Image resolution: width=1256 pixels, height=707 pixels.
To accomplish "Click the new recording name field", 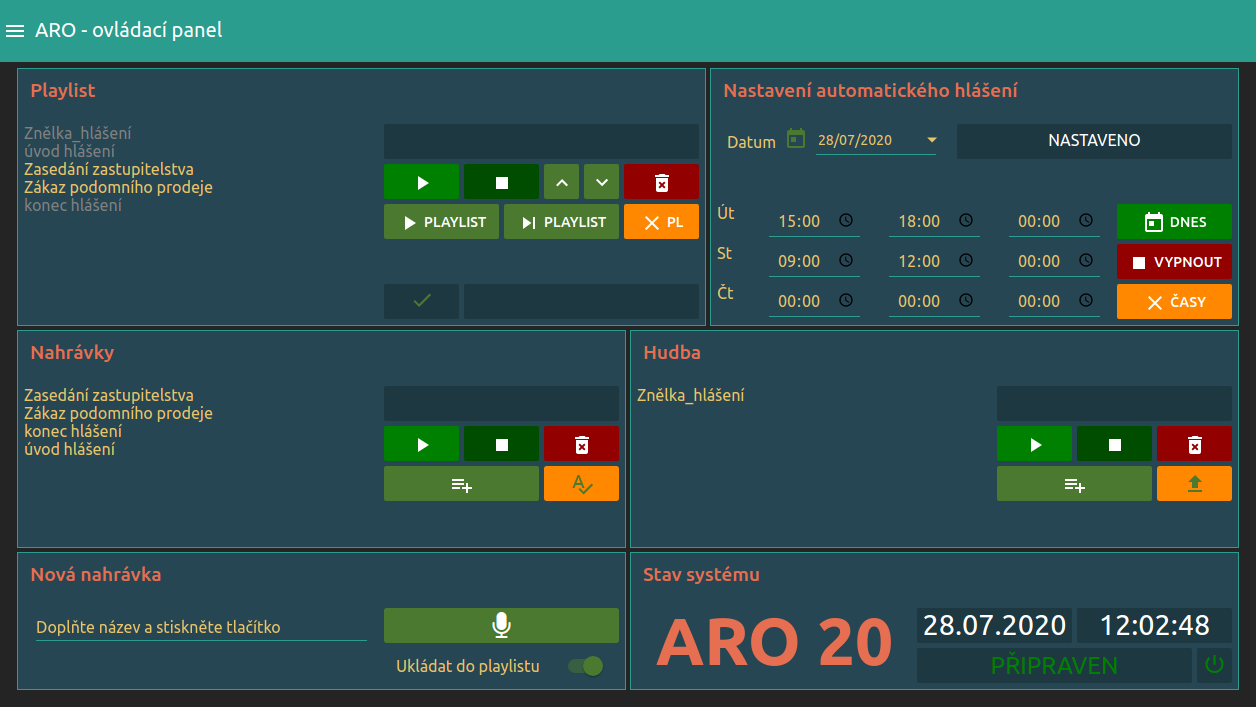I will click(x=200, y=628).
